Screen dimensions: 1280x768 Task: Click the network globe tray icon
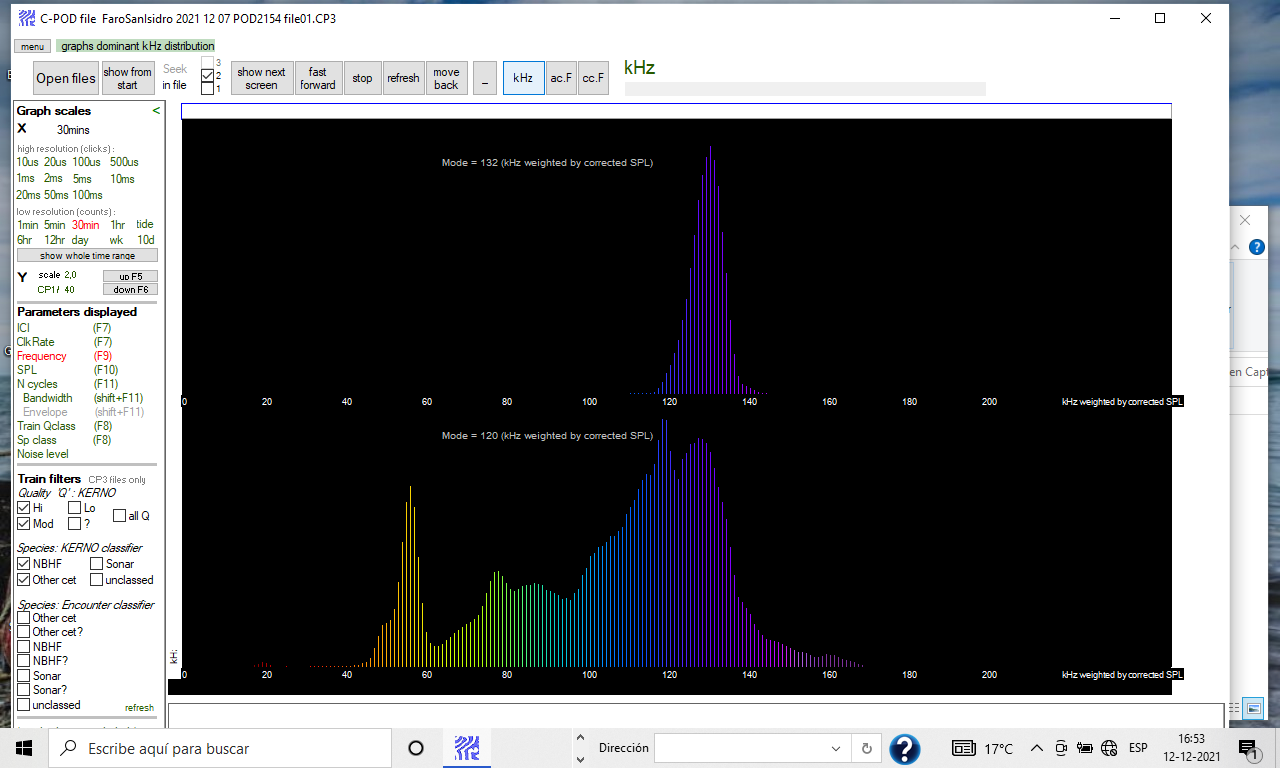click(1108, 748)
